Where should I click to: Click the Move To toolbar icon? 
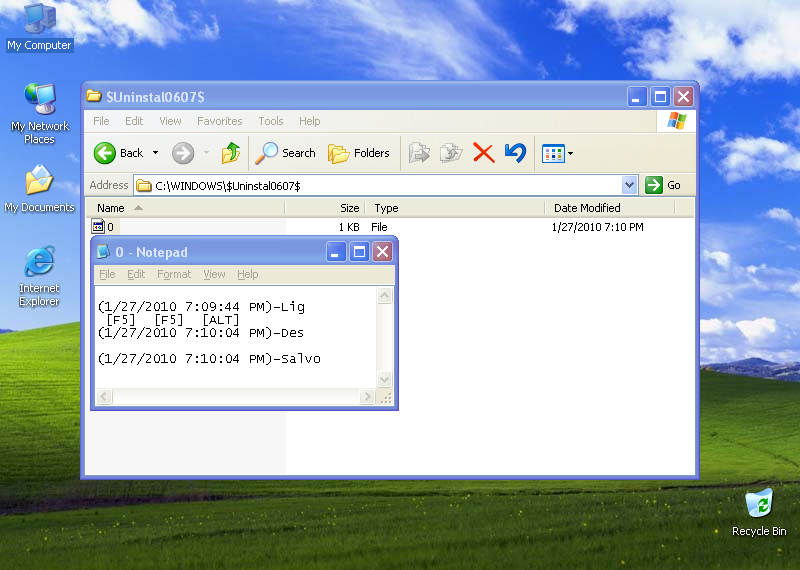[419, 153]
